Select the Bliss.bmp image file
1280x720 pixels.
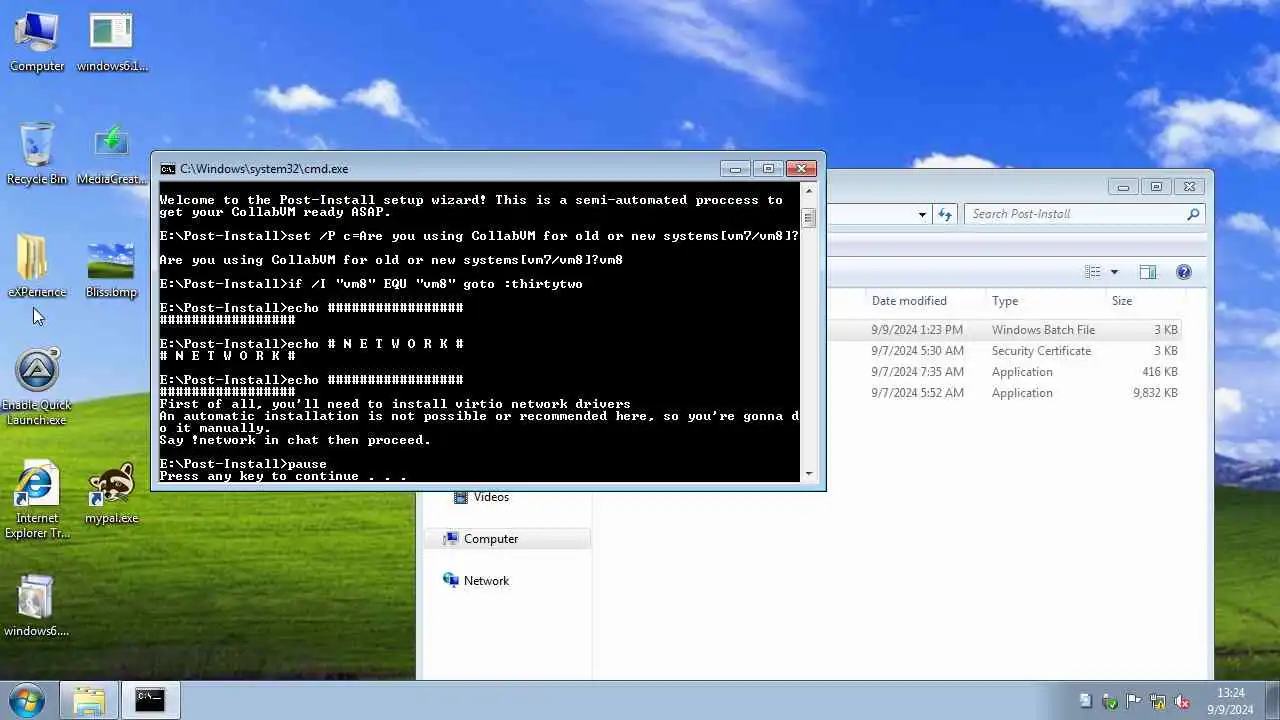tap(111, 268)
